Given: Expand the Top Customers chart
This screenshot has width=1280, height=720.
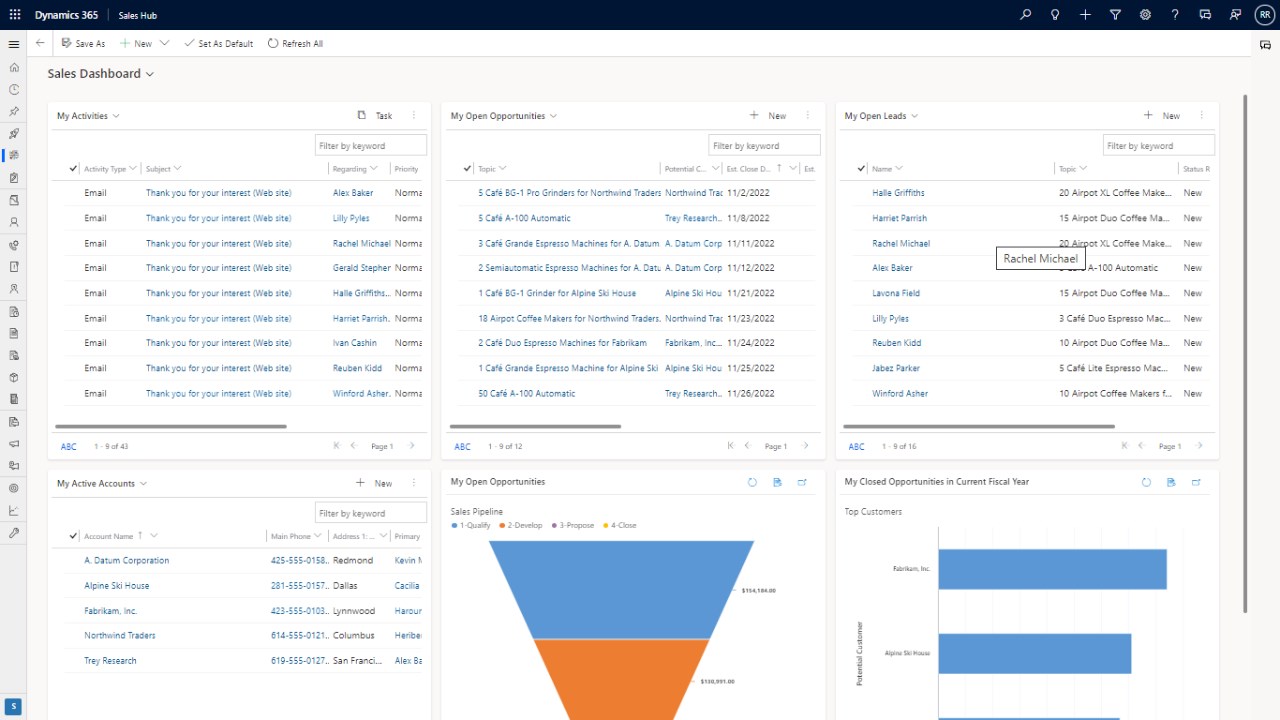Looking at the screenshot, I should [1196, 482].
